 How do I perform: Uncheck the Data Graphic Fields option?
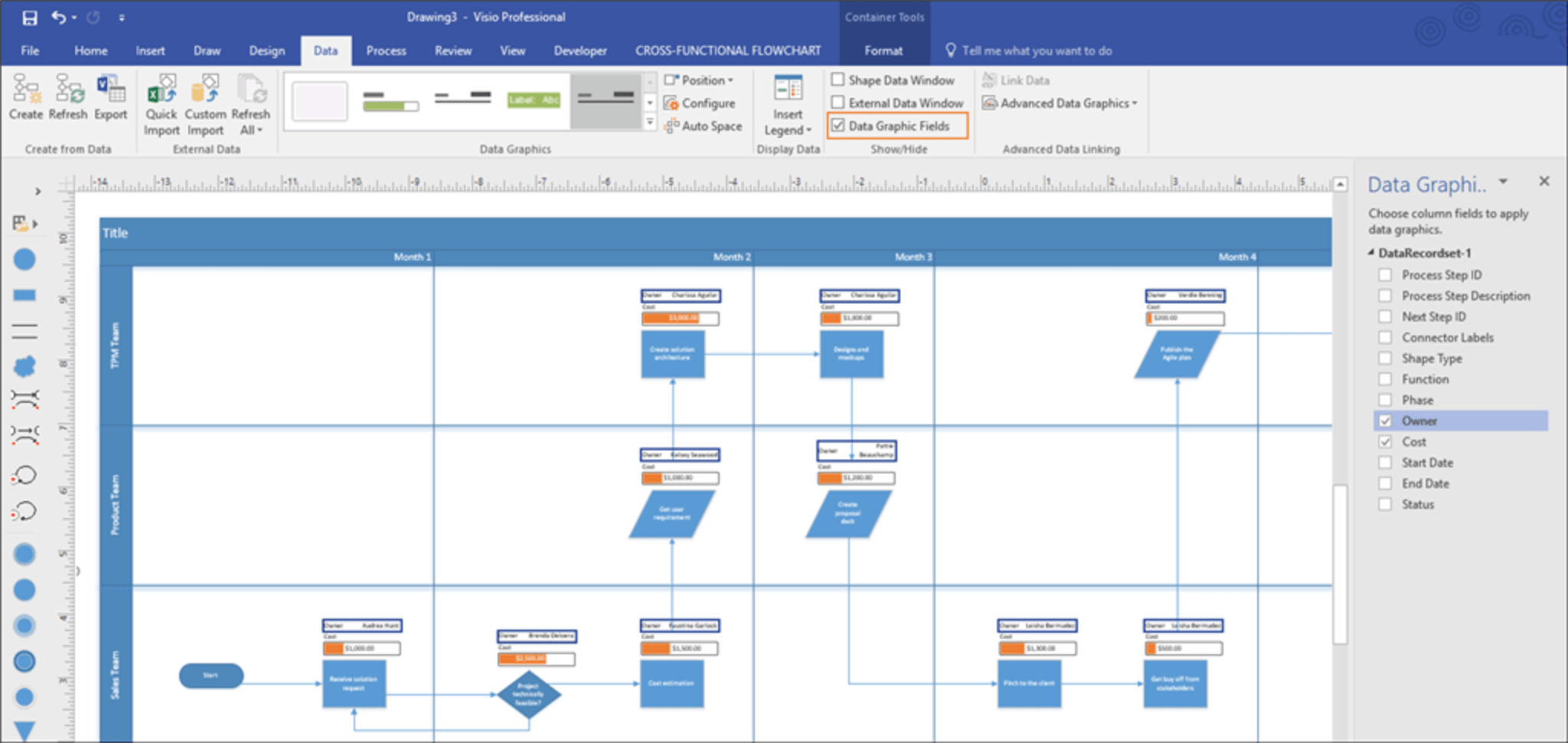838,126
